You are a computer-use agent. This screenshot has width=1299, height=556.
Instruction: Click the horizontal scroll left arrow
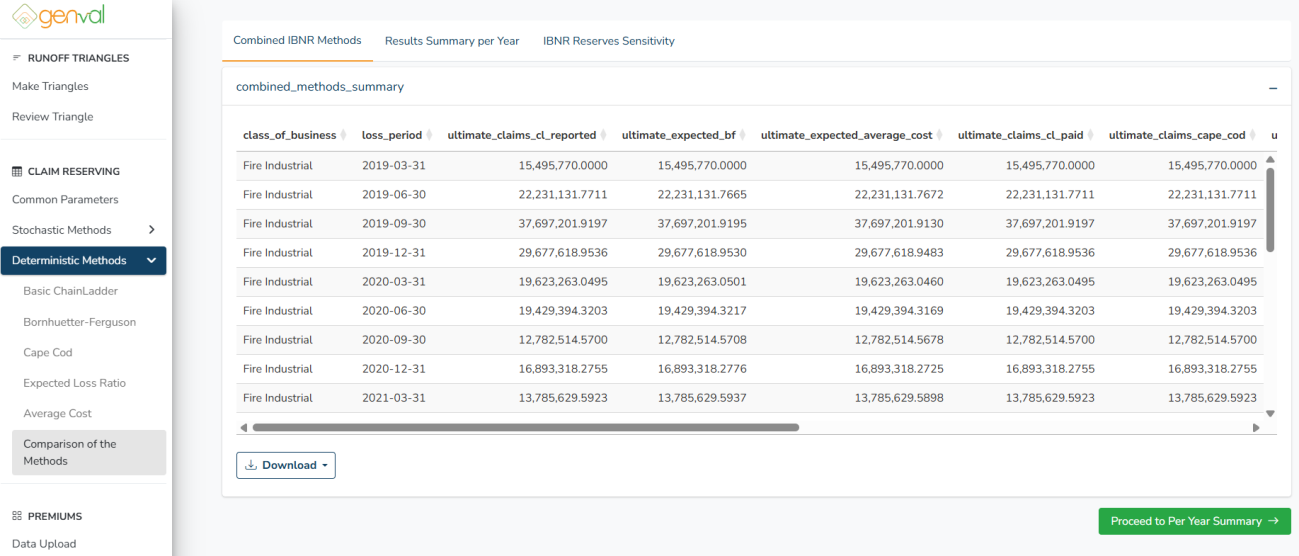coord(243,428)
